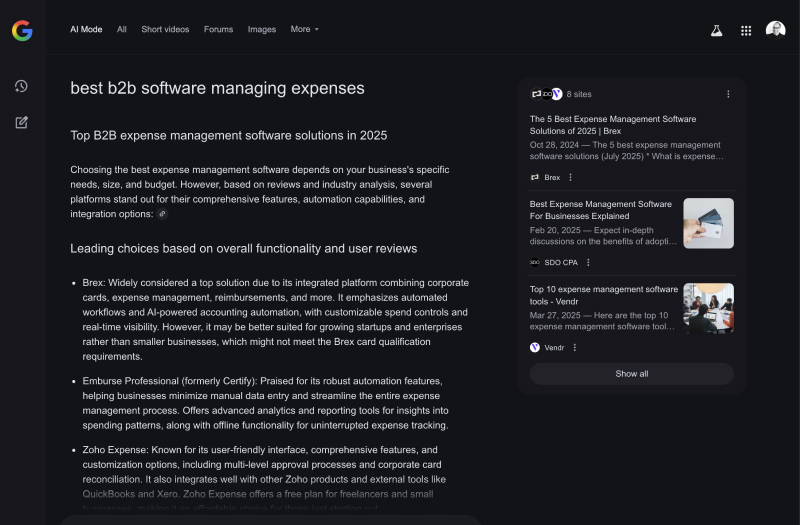
Task: Switch to the Forums tab
Action: point(218,29)
